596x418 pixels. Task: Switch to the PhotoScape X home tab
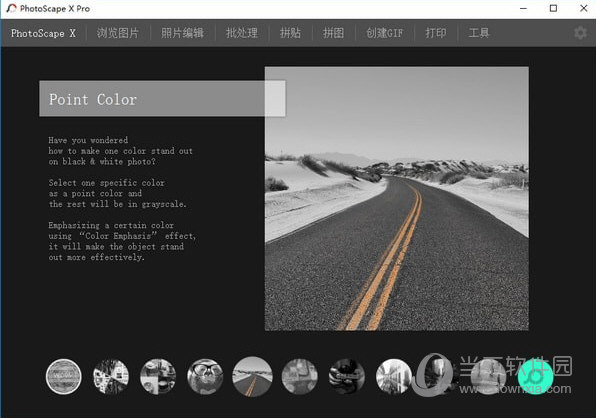(x=43, y=33)
